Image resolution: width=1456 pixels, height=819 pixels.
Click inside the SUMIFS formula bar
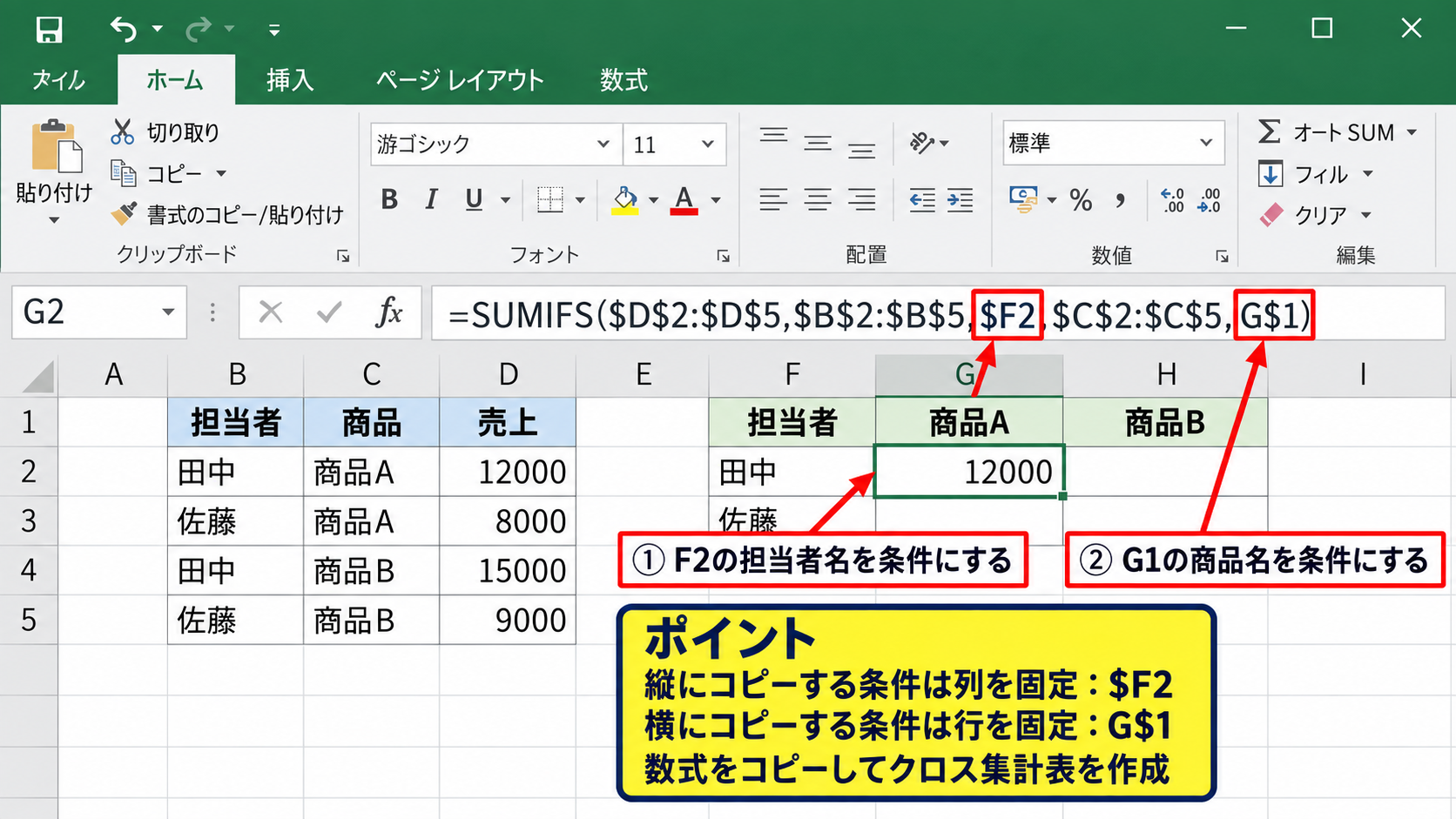tap(938, 313)
